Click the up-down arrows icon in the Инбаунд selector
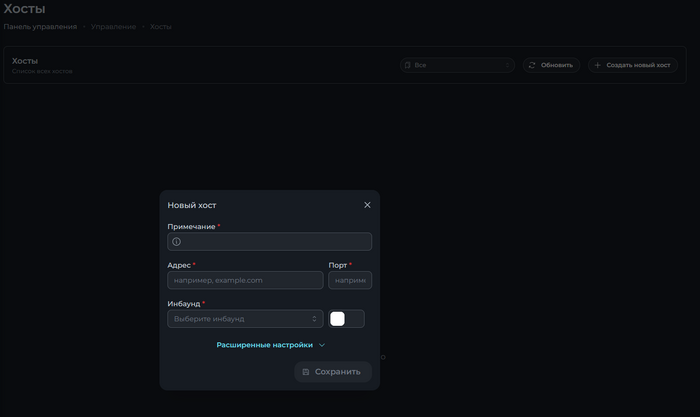 [315, 319]
